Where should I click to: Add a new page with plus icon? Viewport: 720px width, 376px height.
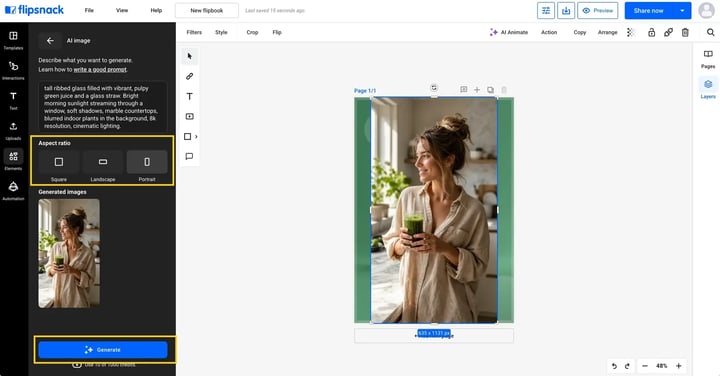tap(477, 90)
